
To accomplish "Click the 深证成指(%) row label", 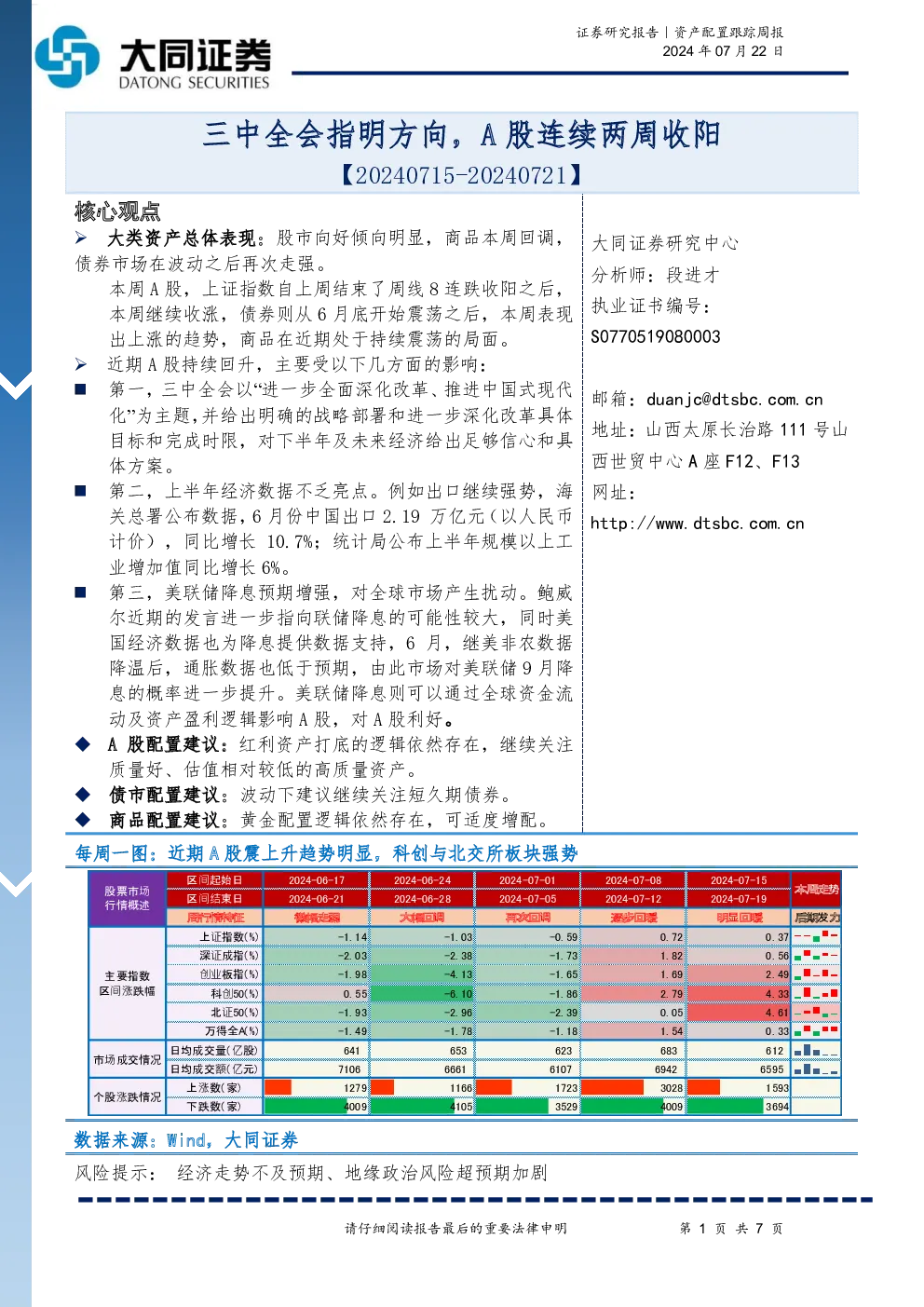I will point(213,956).
